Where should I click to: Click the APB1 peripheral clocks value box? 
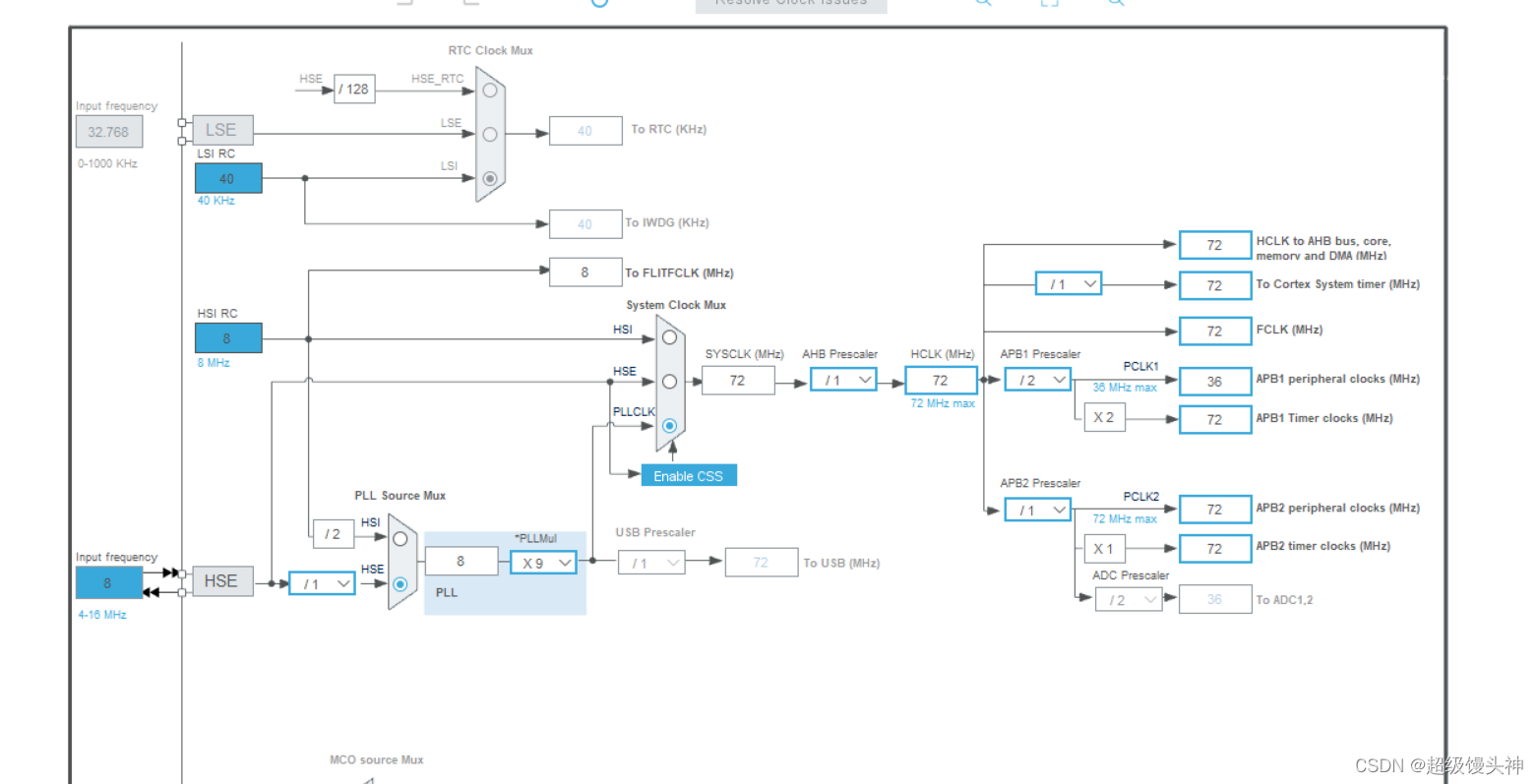[1215, 381]
